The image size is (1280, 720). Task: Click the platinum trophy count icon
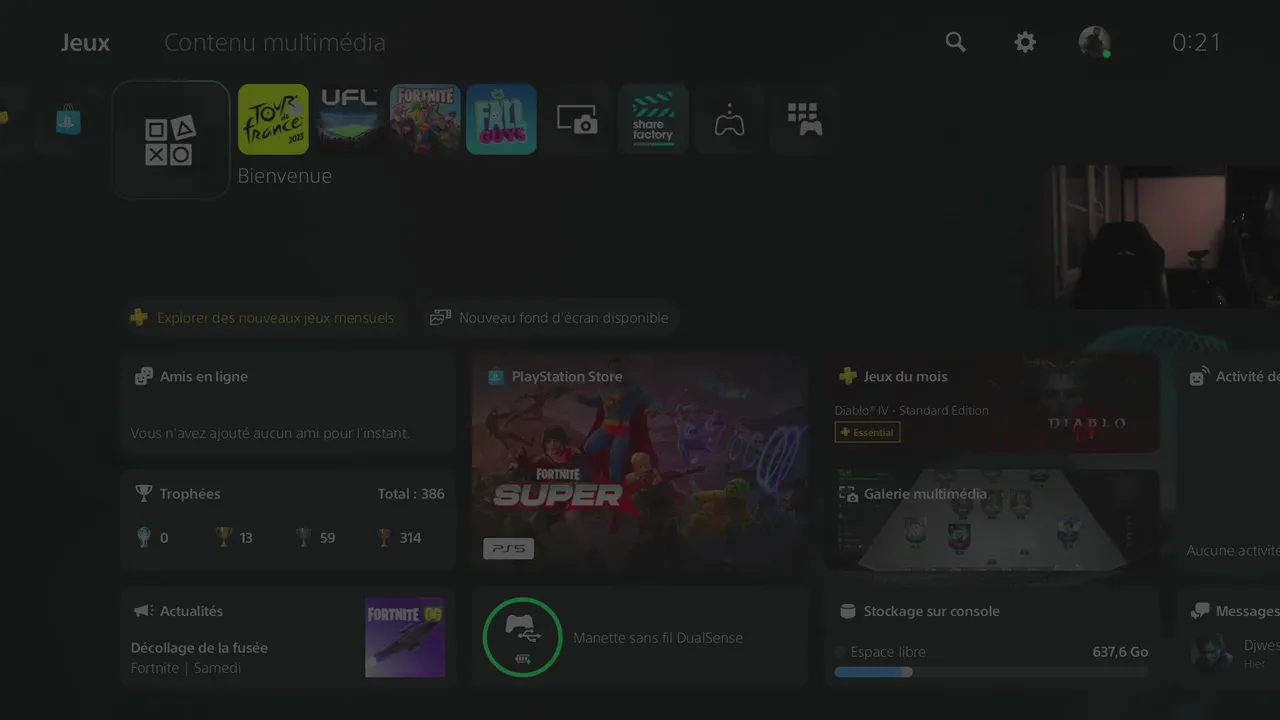coord(143,537)
